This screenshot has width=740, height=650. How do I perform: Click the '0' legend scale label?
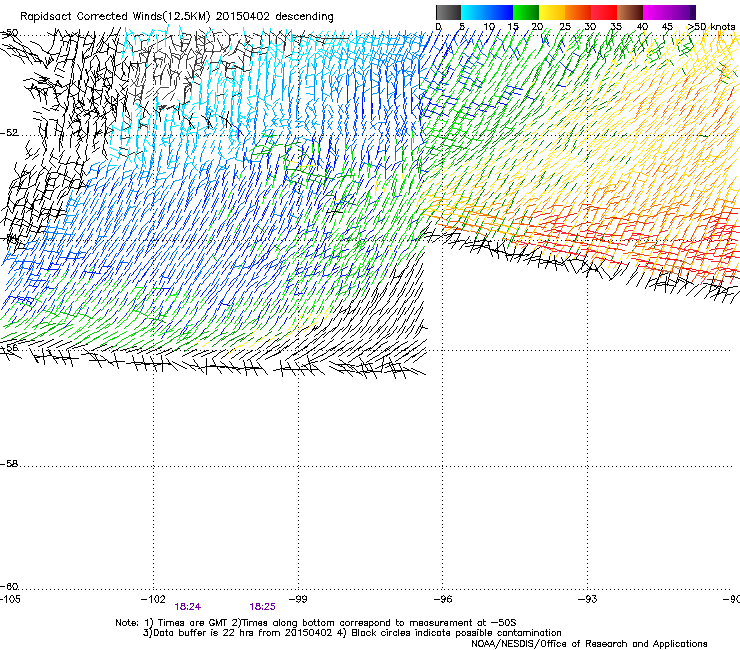tap(438, 27)
